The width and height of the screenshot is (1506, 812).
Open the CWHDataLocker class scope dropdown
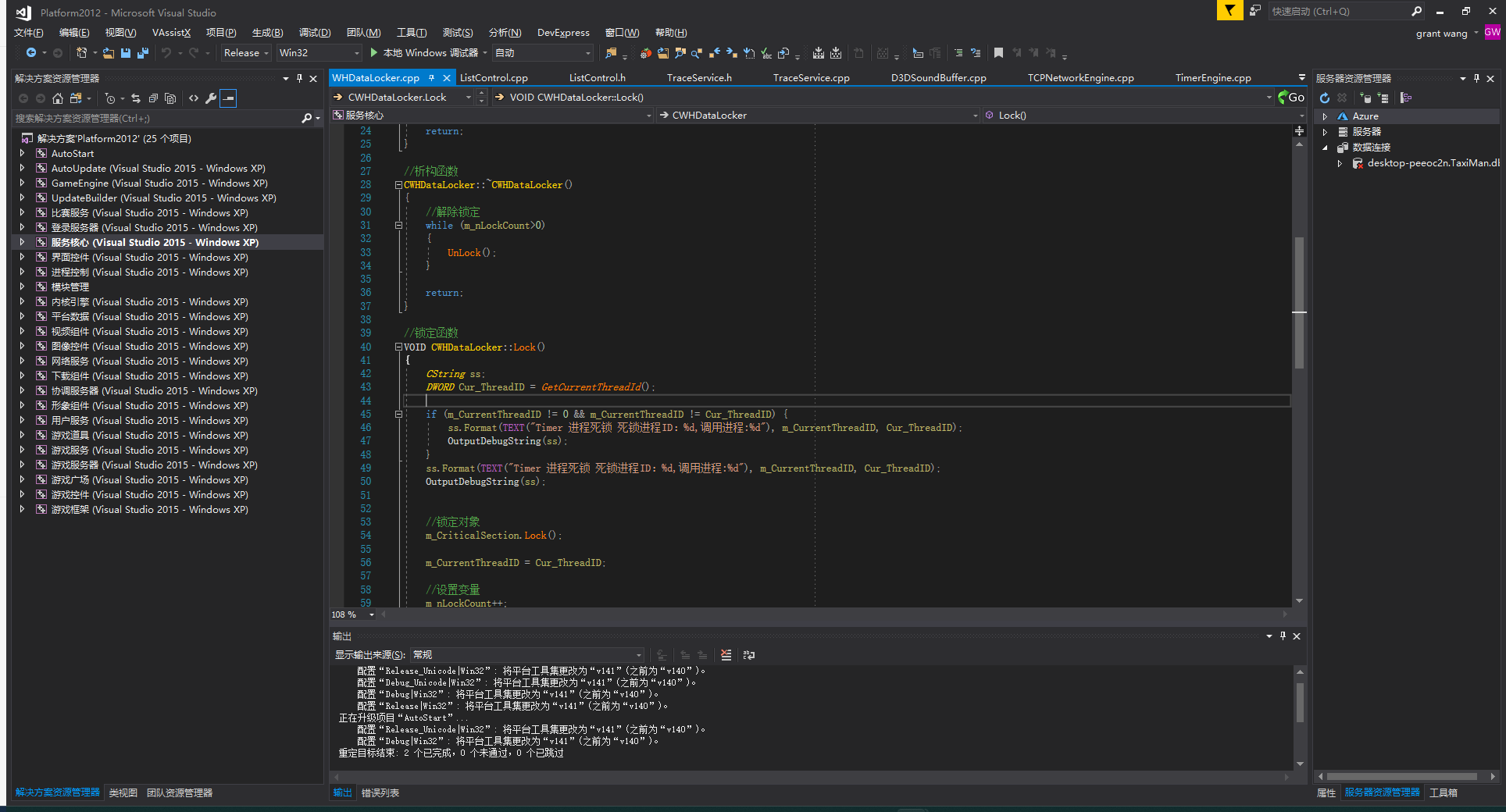pos(819,116)
